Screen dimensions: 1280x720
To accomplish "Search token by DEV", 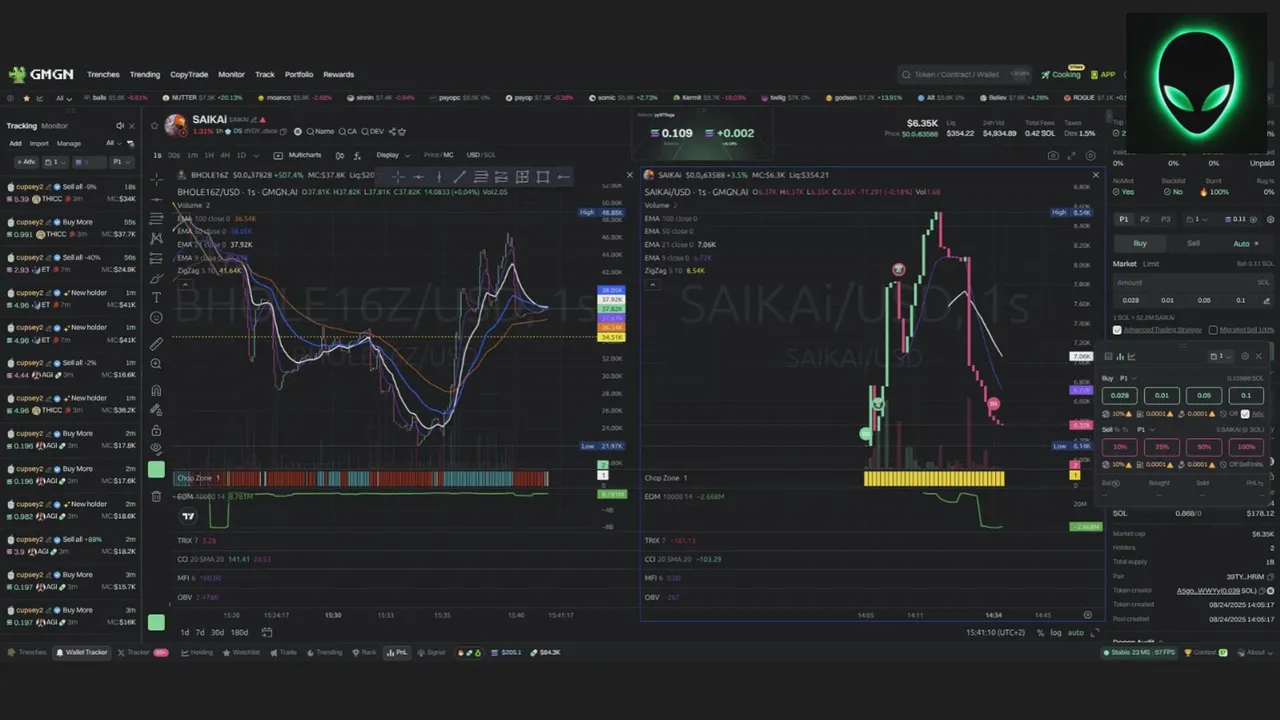I will [373, 131].
